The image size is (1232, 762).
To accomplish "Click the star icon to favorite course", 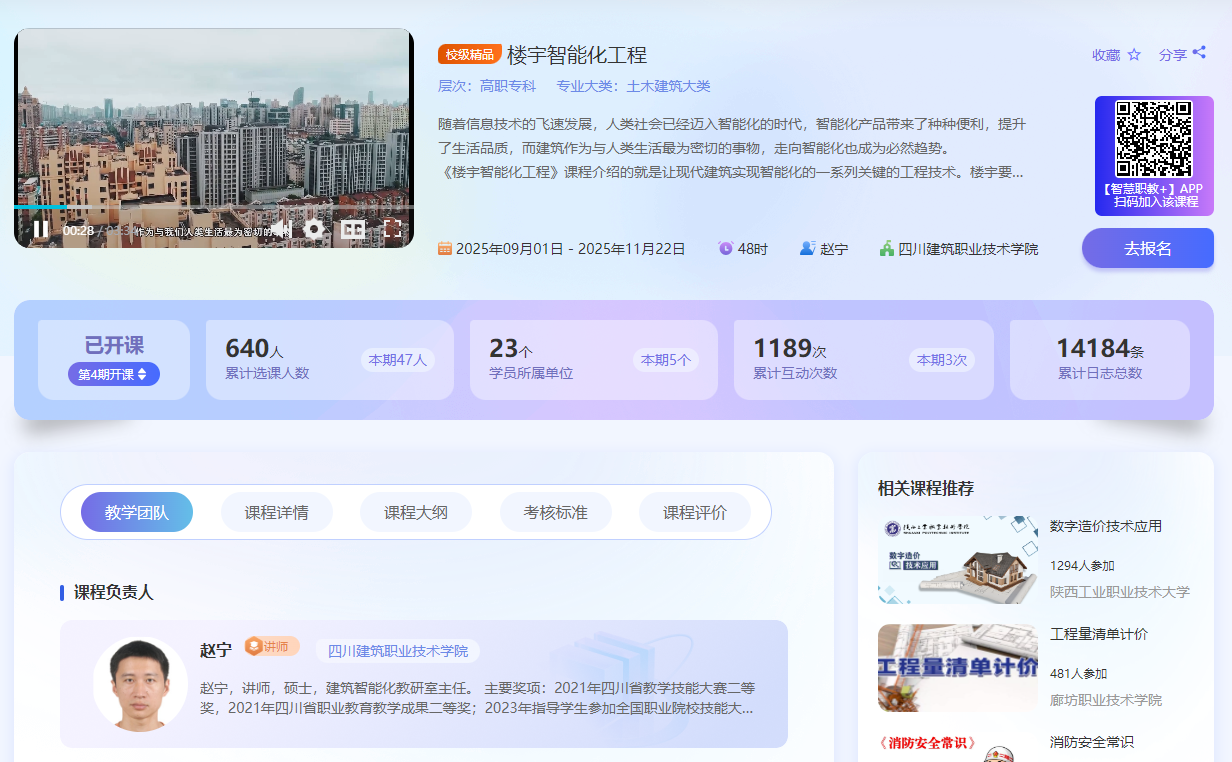I will coord(1134,55).
